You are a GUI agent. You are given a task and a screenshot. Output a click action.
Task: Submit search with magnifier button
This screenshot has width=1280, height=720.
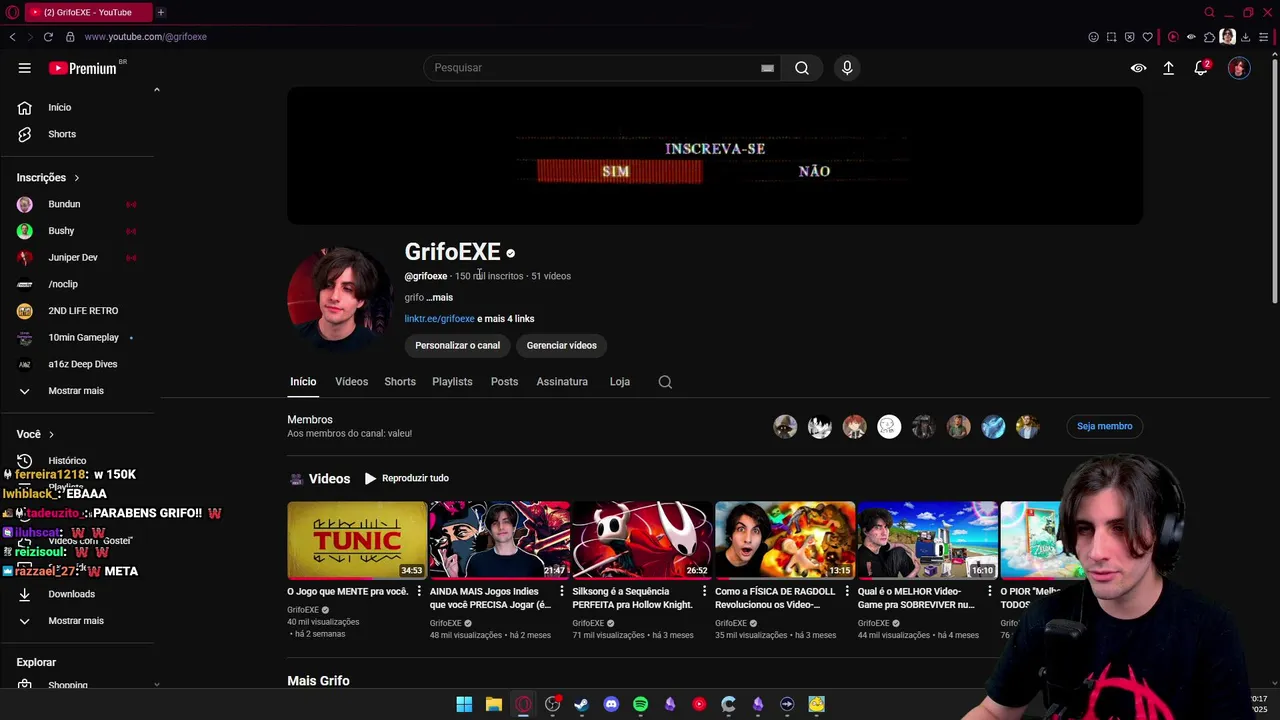point(802,68)
